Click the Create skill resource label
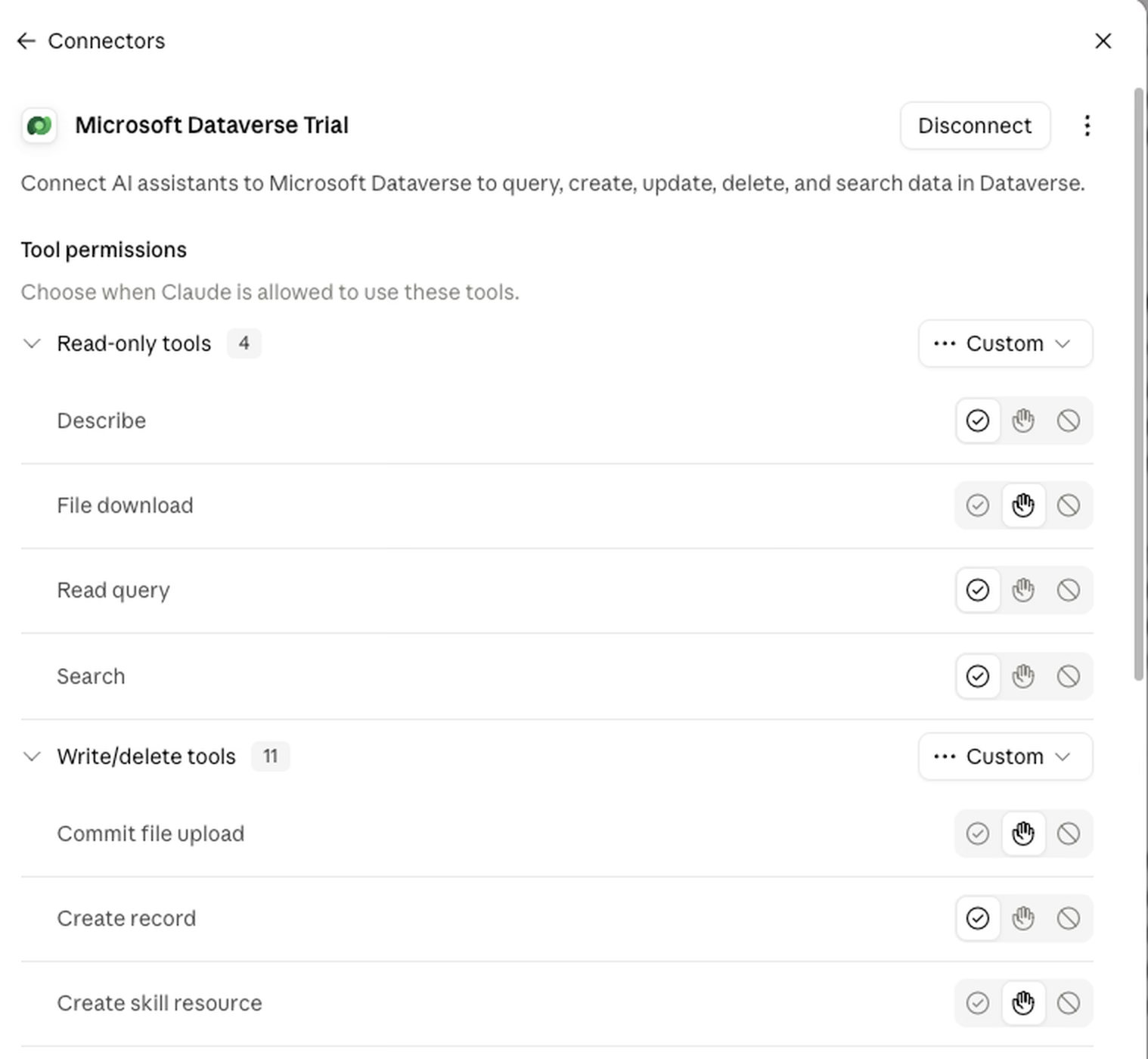This screenshot has height=1059, width=1148. (x=160, y=1003)
